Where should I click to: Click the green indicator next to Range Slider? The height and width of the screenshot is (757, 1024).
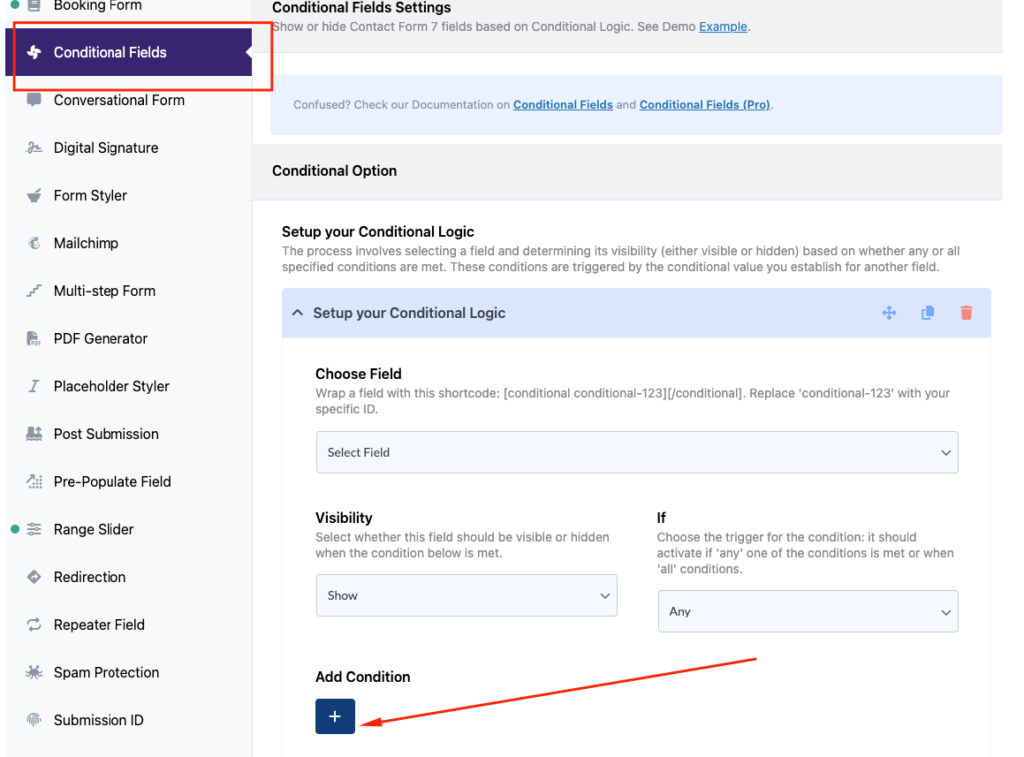[x=13, y=529]
